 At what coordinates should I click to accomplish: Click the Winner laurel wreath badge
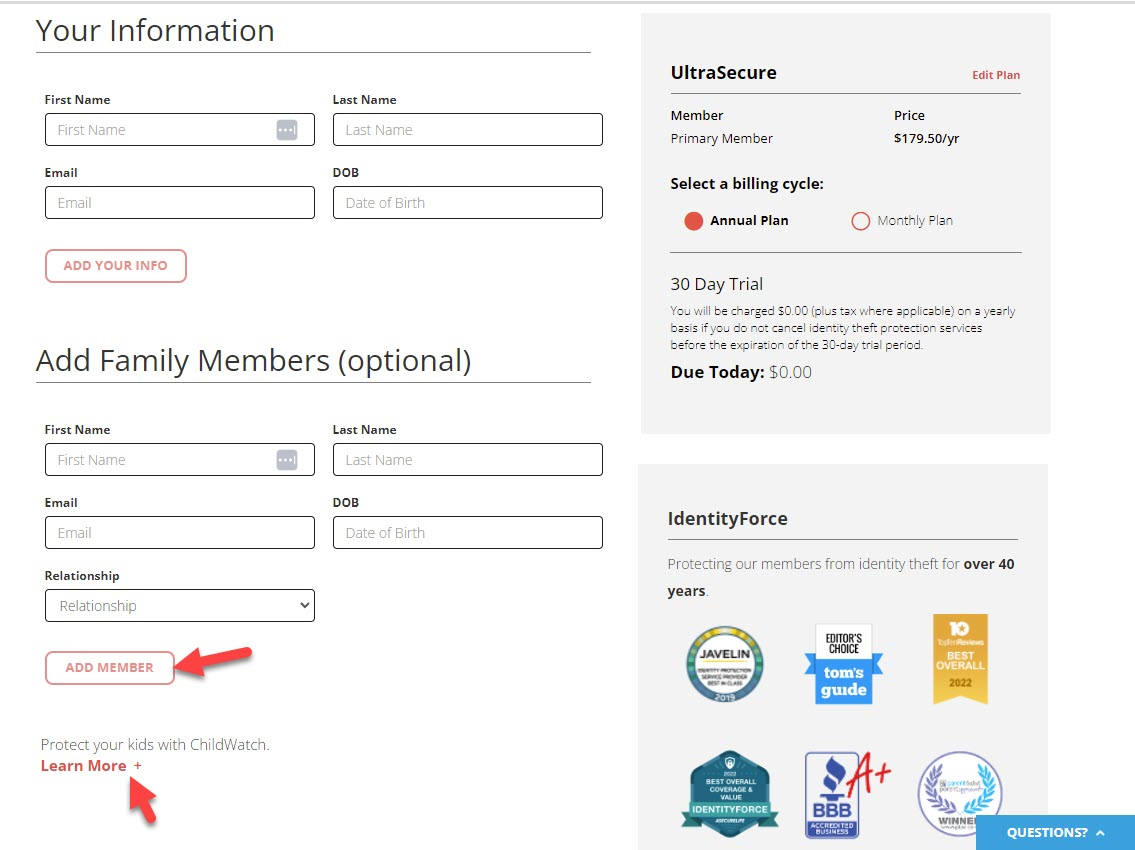(960, 794)
